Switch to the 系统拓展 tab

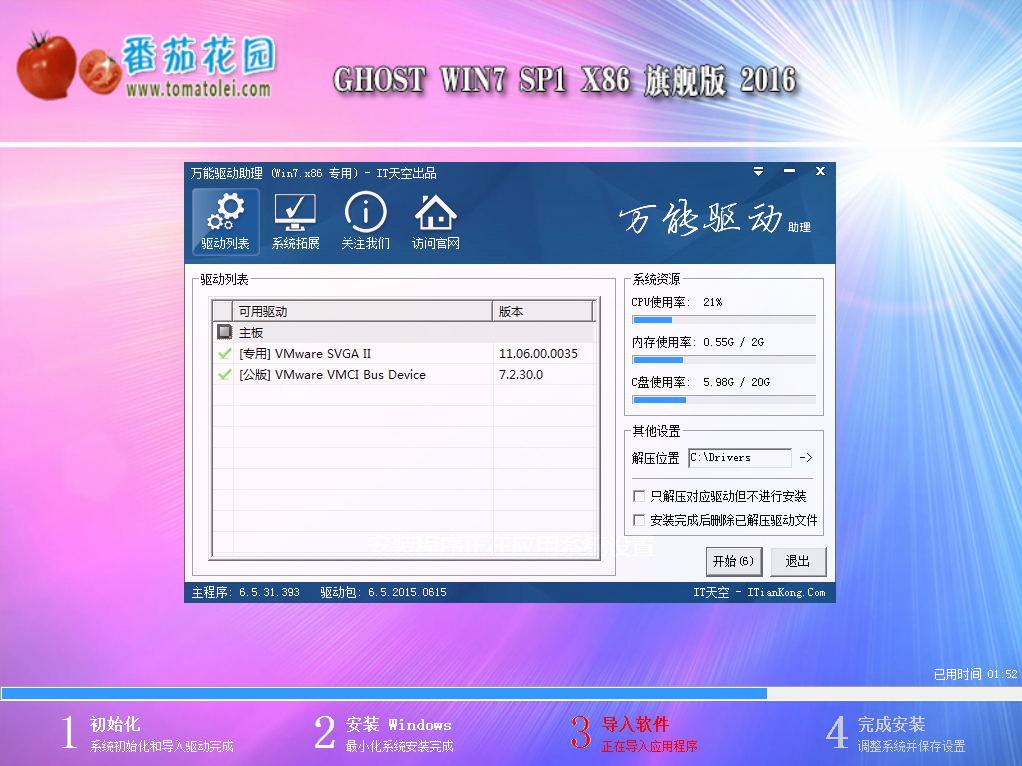(x=295, y=222)
